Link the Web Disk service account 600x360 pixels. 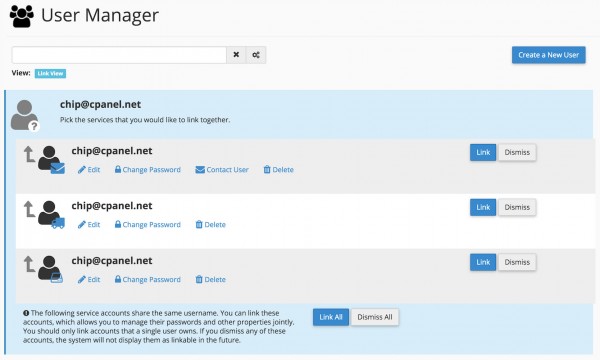point(483,262)
